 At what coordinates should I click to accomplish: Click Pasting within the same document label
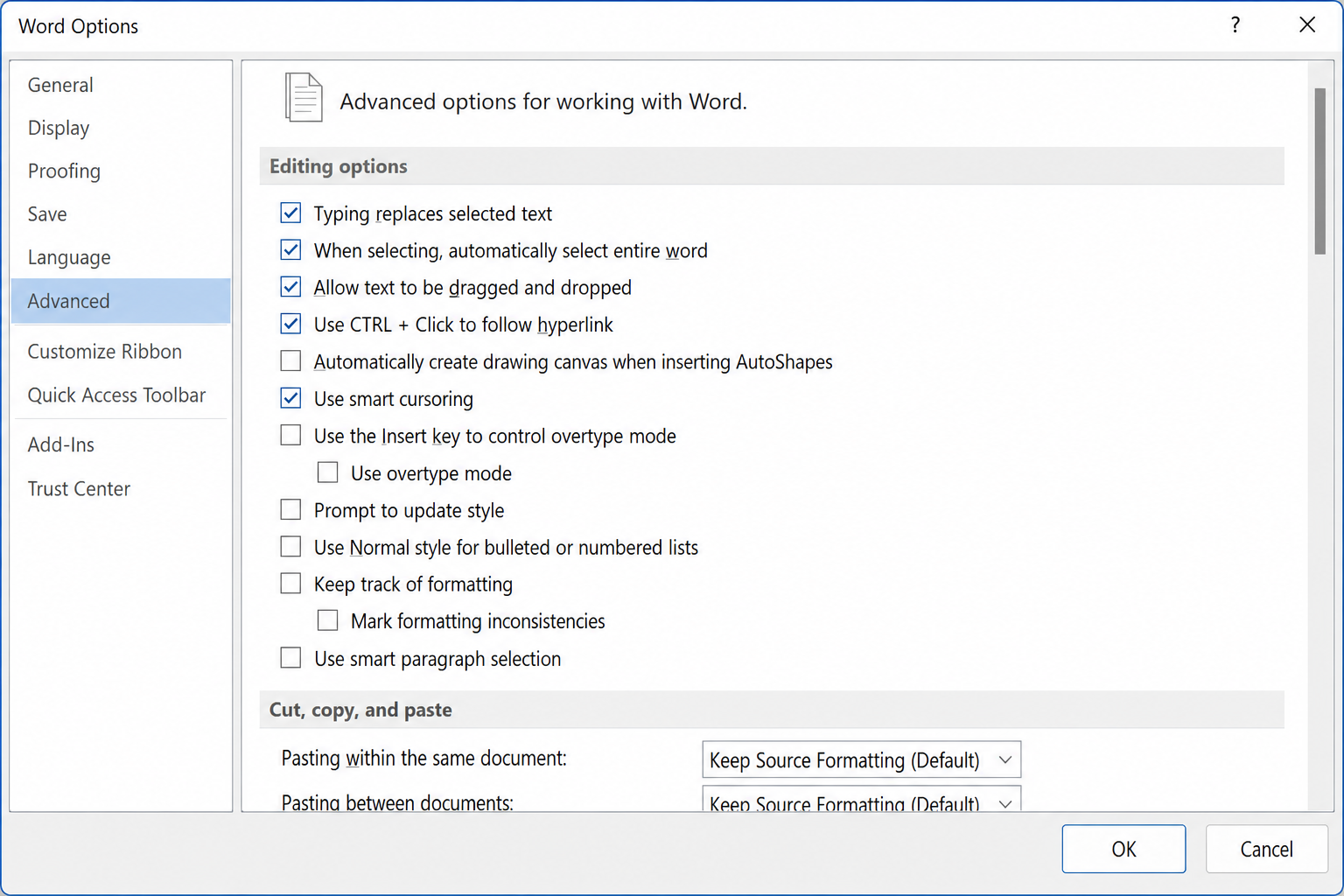(423, 759)
